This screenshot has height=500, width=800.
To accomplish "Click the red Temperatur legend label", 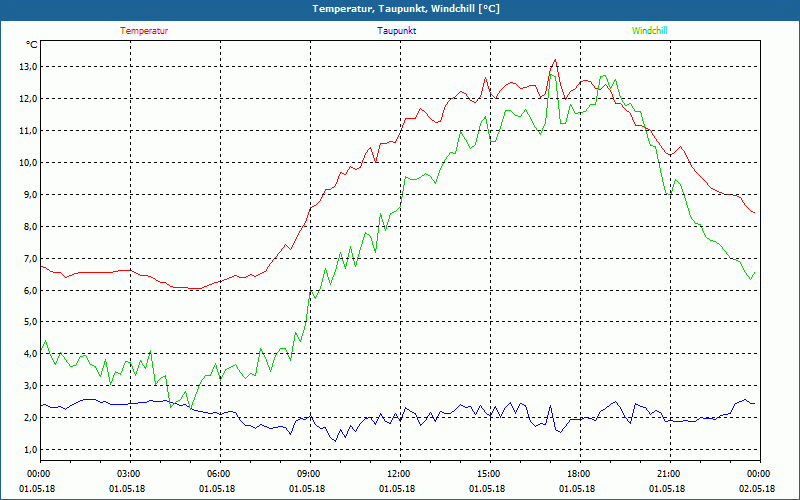I will 144,31.
